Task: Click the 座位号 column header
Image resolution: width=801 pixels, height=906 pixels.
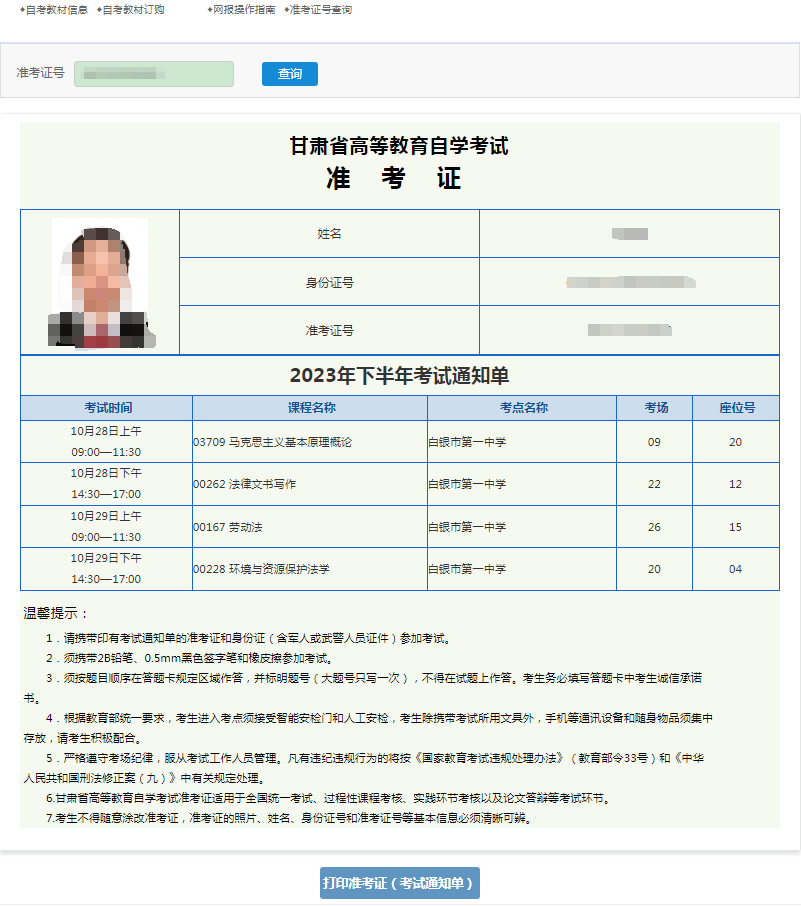Action: click(736, 408)
